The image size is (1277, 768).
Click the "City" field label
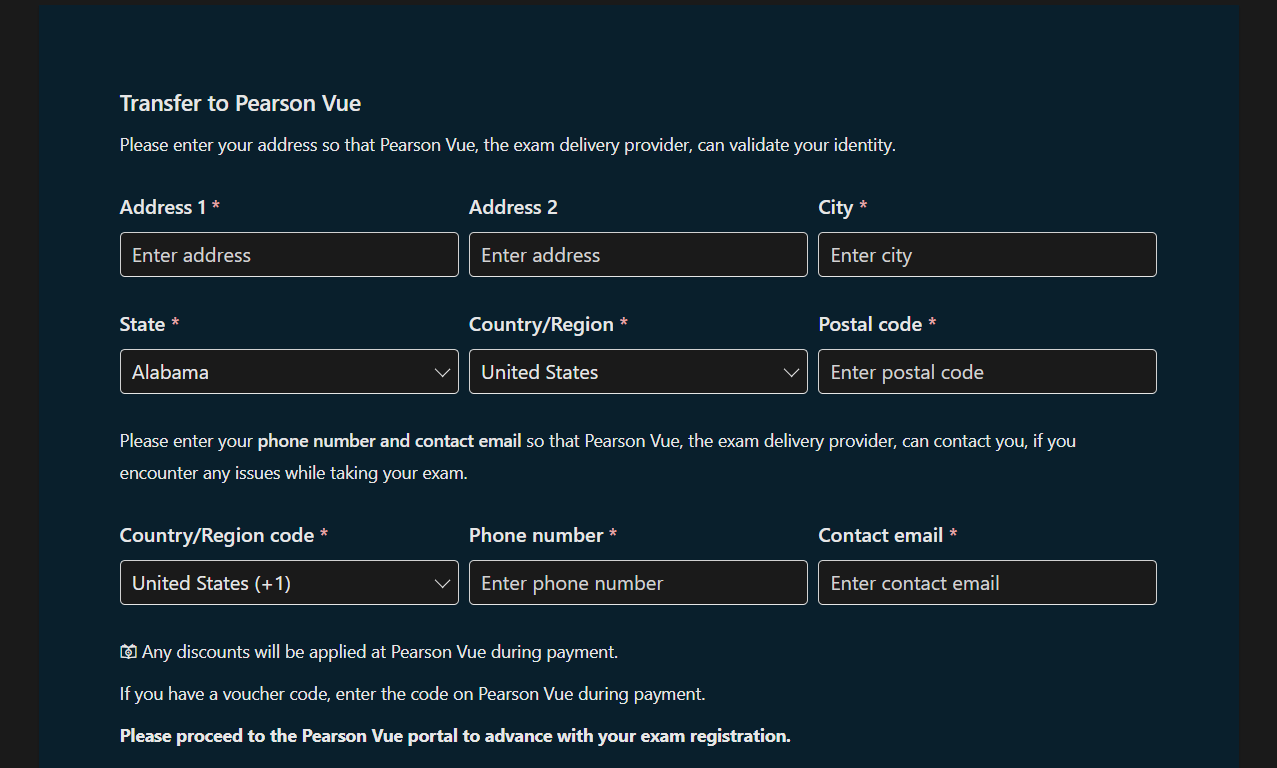click(835, 208)
